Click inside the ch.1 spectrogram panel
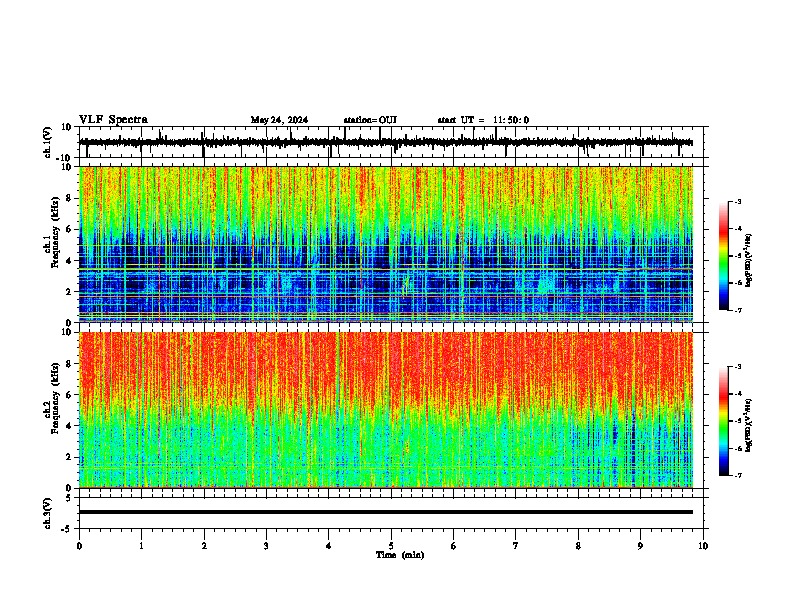 click(x=386, y=244)
